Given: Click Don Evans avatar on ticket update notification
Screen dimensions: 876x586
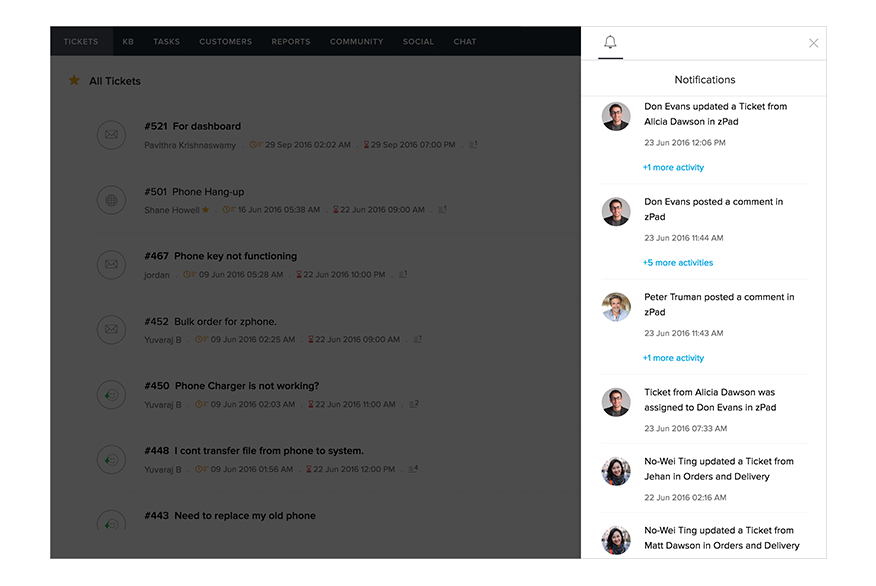Looking at the screenshot, I should 616,116.
